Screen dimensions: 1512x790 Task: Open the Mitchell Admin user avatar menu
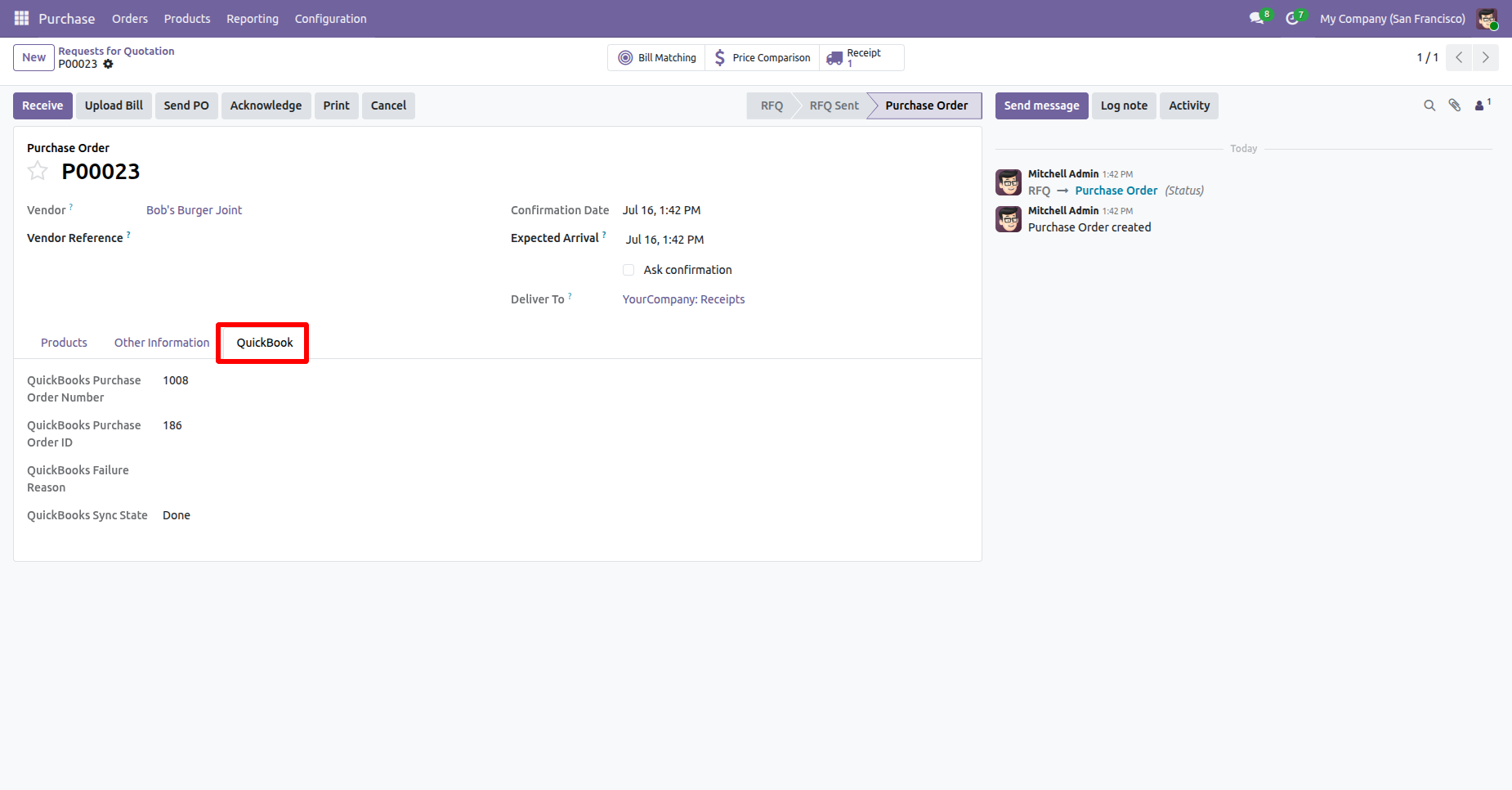click(x=1487, y=18)
